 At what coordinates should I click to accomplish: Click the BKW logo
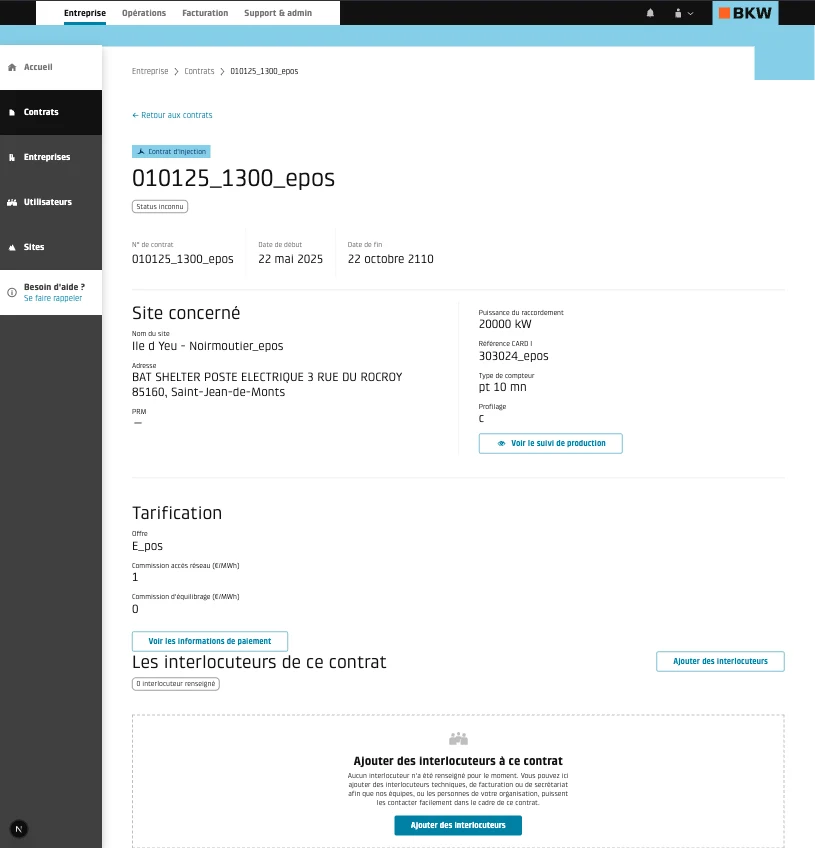[745, 13]
